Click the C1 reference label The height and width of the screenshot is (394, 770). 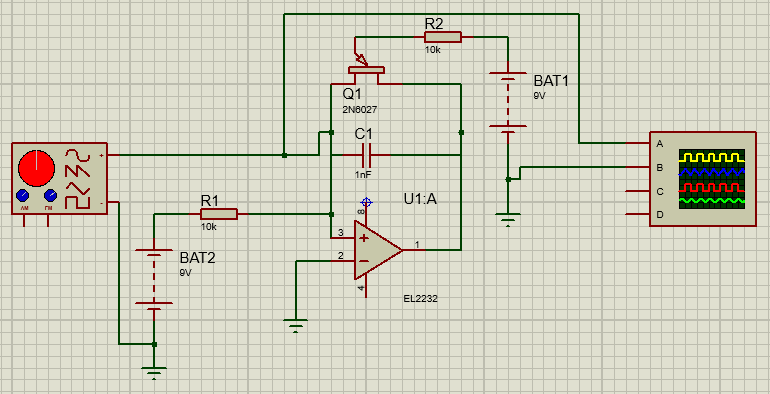coord(364,134)
